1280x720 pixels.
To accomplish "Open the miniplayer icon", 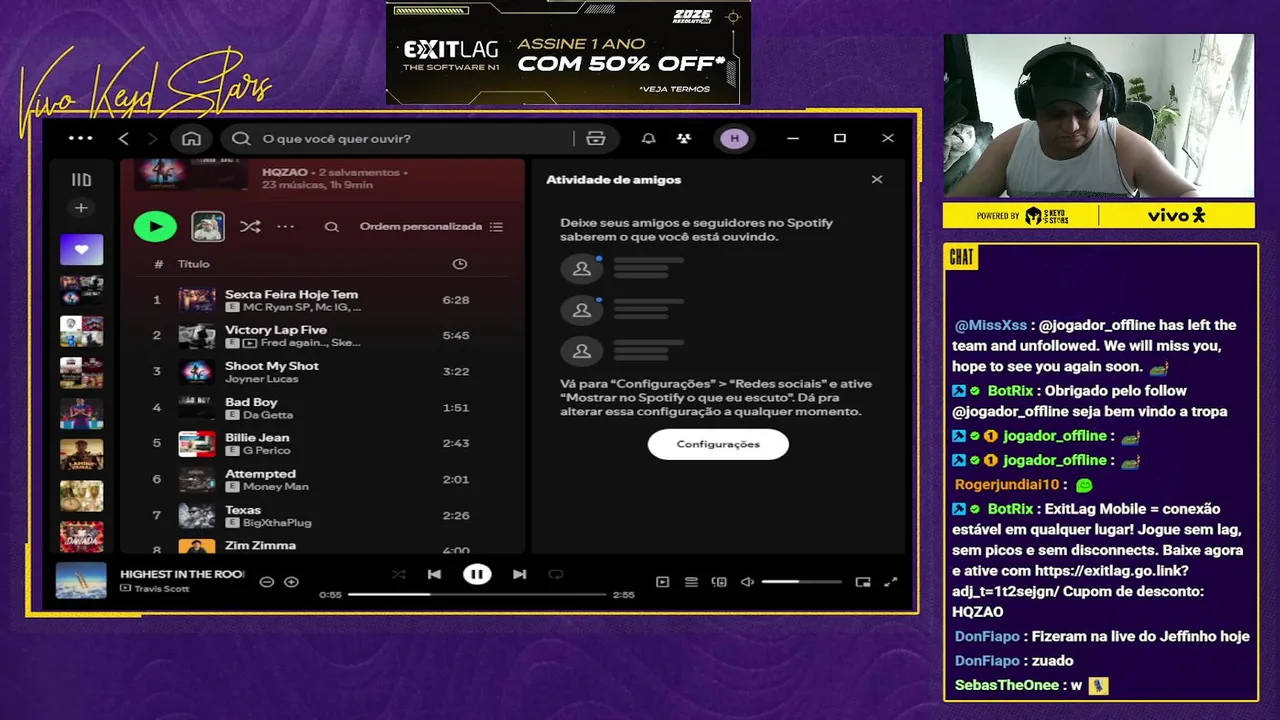I will [x=863, y=582].
